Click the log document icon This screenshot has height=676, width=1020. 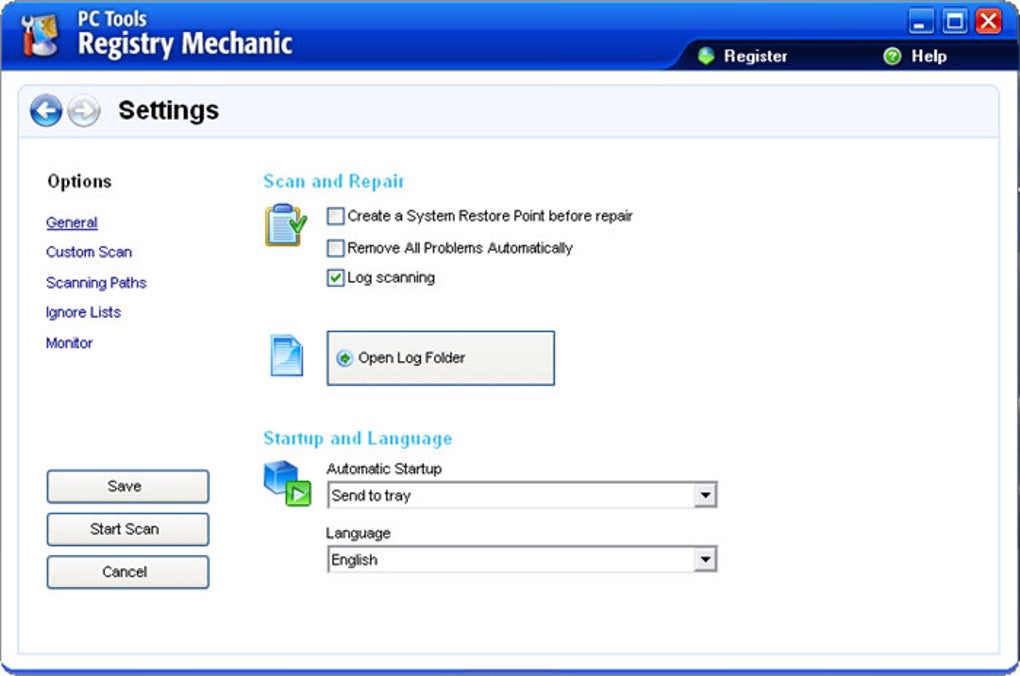tap(287, 355)
